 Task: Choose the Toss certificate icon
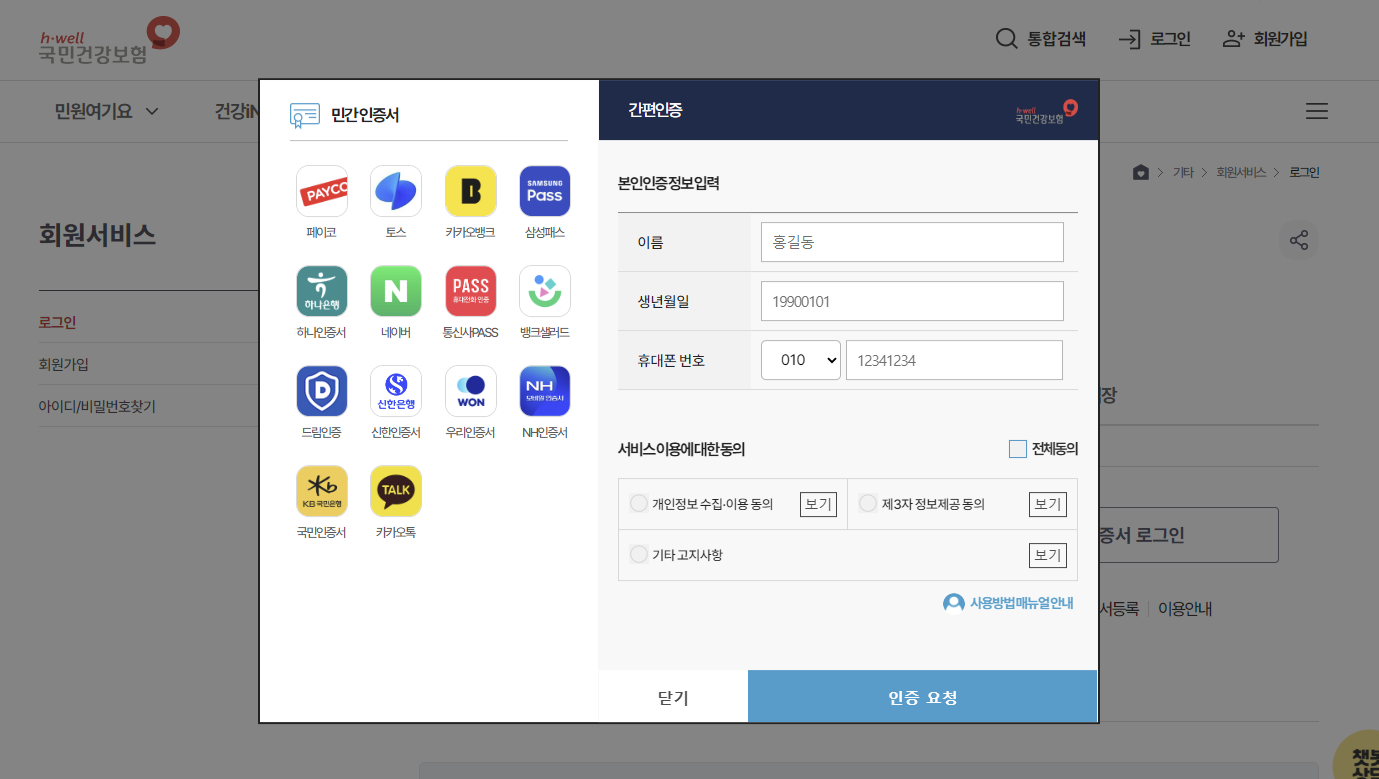pyautogui.click(x=396, y=191)
